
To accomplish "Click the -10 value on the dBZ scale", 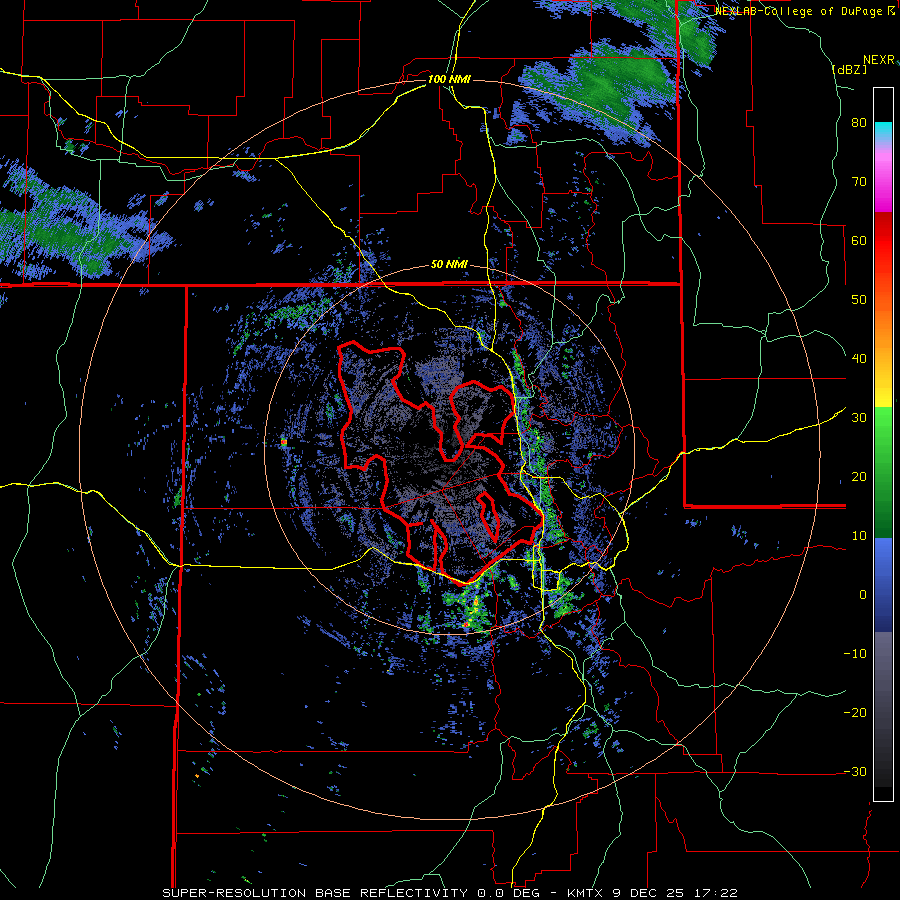I will (x=855, y=654).
